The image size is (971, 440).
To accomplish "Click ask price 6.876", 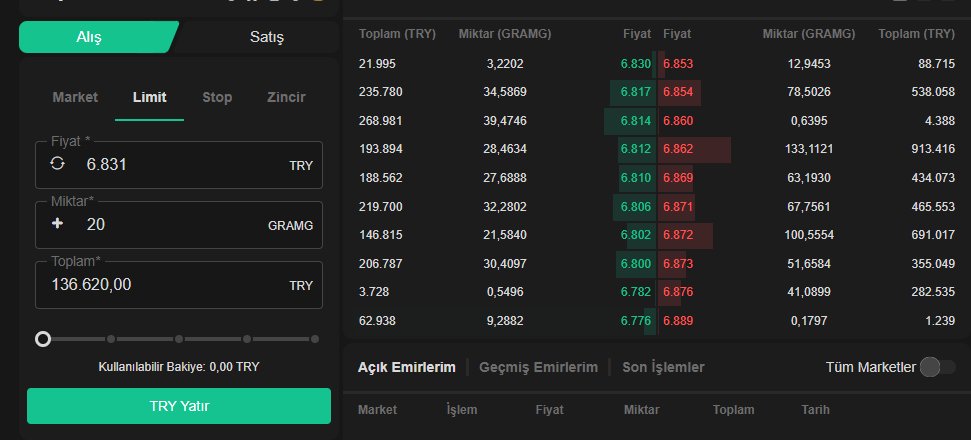I will coord(678,292).
